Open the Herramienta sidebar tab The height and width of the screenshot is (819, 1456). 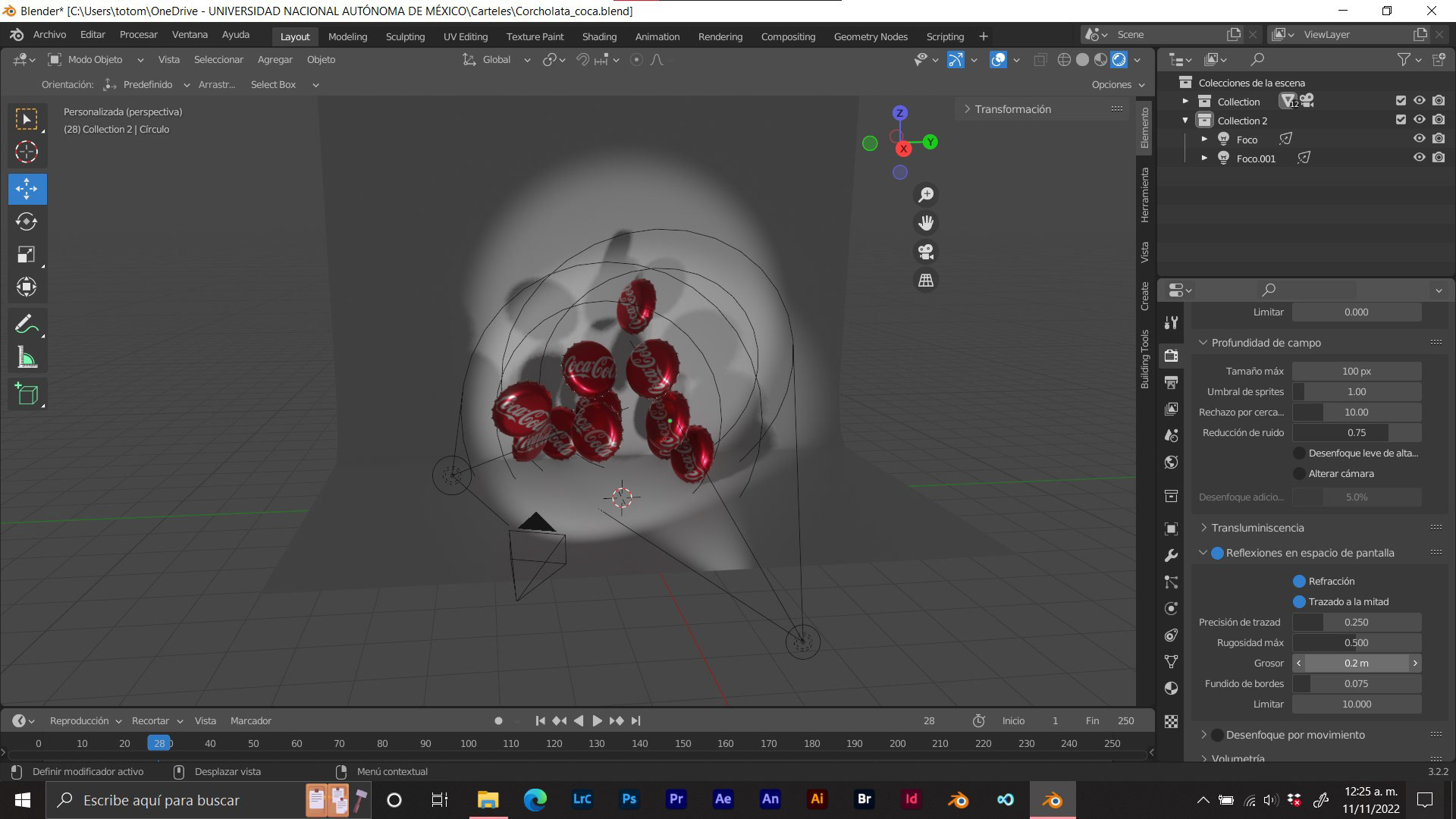point(1144,195)
